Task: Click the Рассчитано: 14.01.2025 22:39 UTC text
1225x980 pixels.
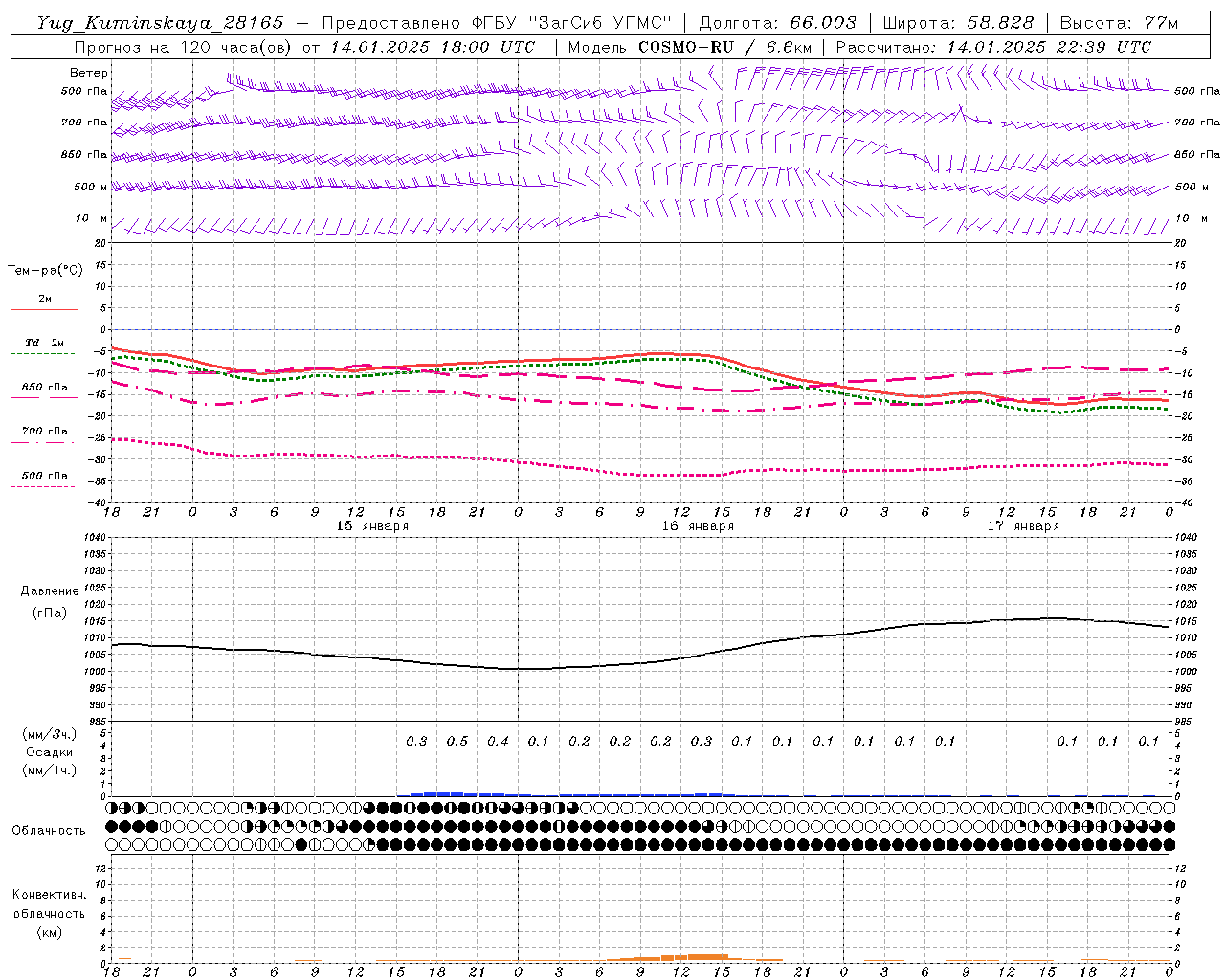Action: point(993,47)
